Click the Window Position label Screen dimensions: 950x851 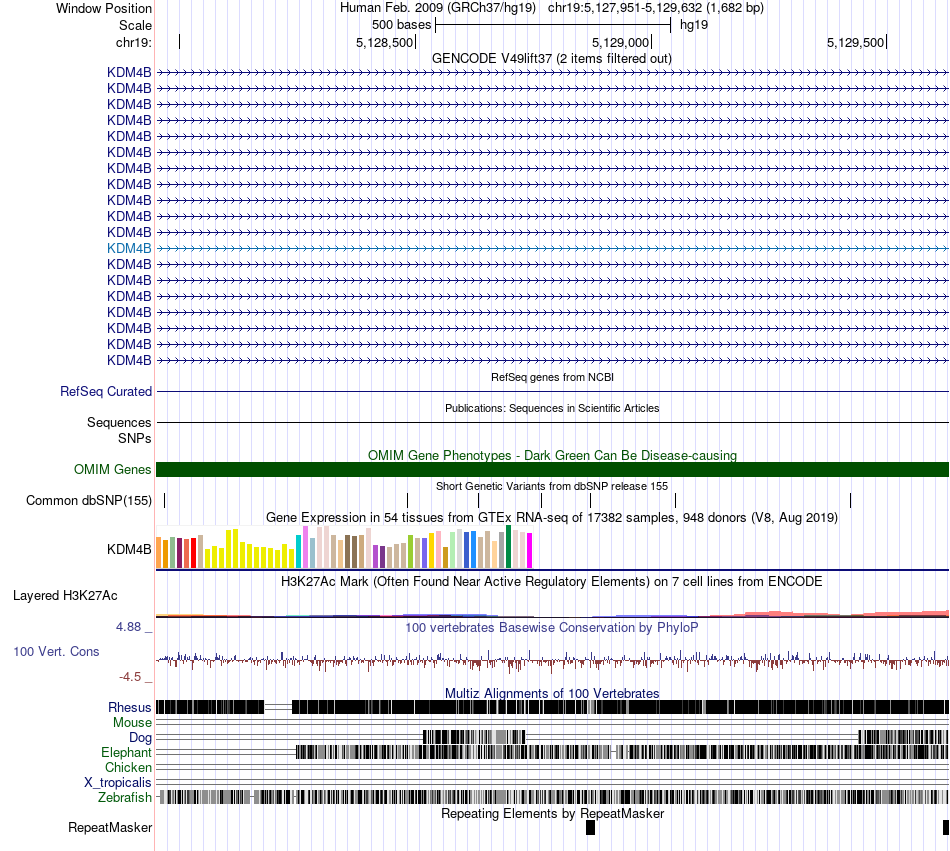(x=104, y=8)
